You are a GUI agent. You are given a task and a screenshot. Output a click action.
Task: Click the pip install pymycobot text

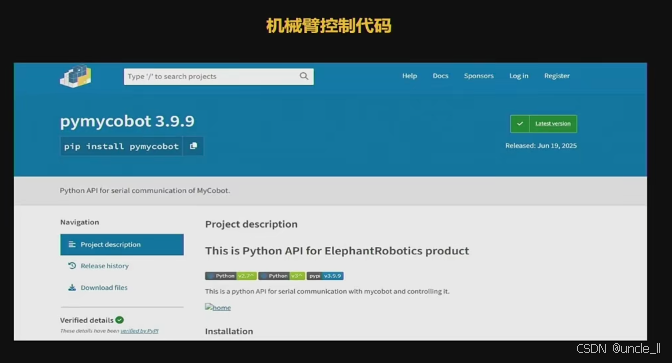pos(121,146)
